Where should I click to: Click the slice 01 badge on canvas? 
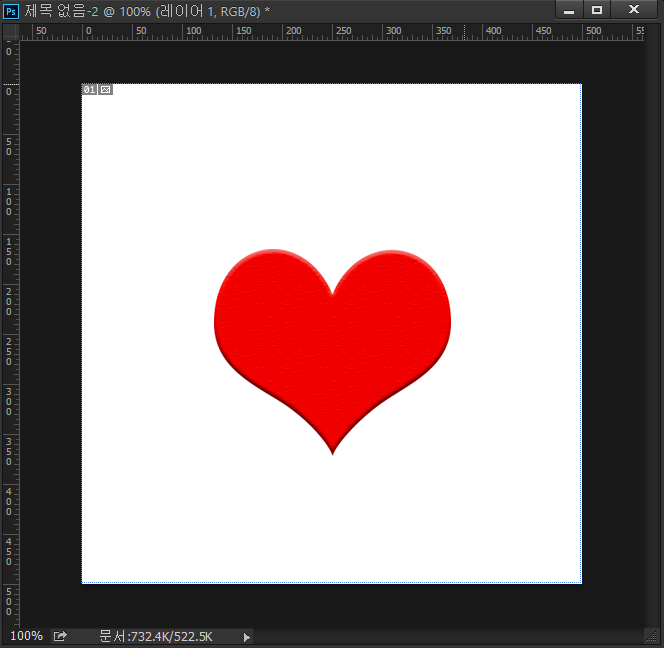[89, 89]
